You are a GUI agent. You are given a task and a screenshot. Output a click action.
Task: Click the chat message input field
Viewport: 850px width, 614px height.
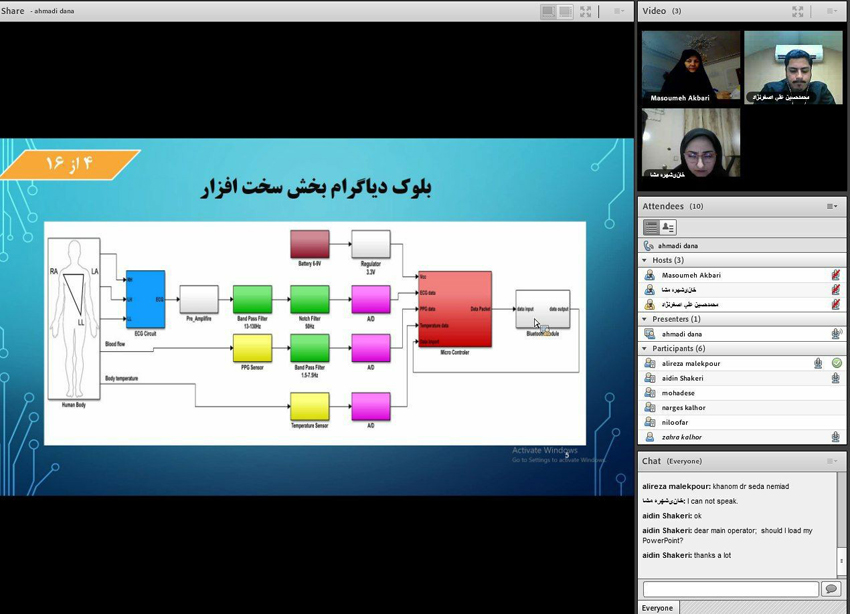pos(730,590)
